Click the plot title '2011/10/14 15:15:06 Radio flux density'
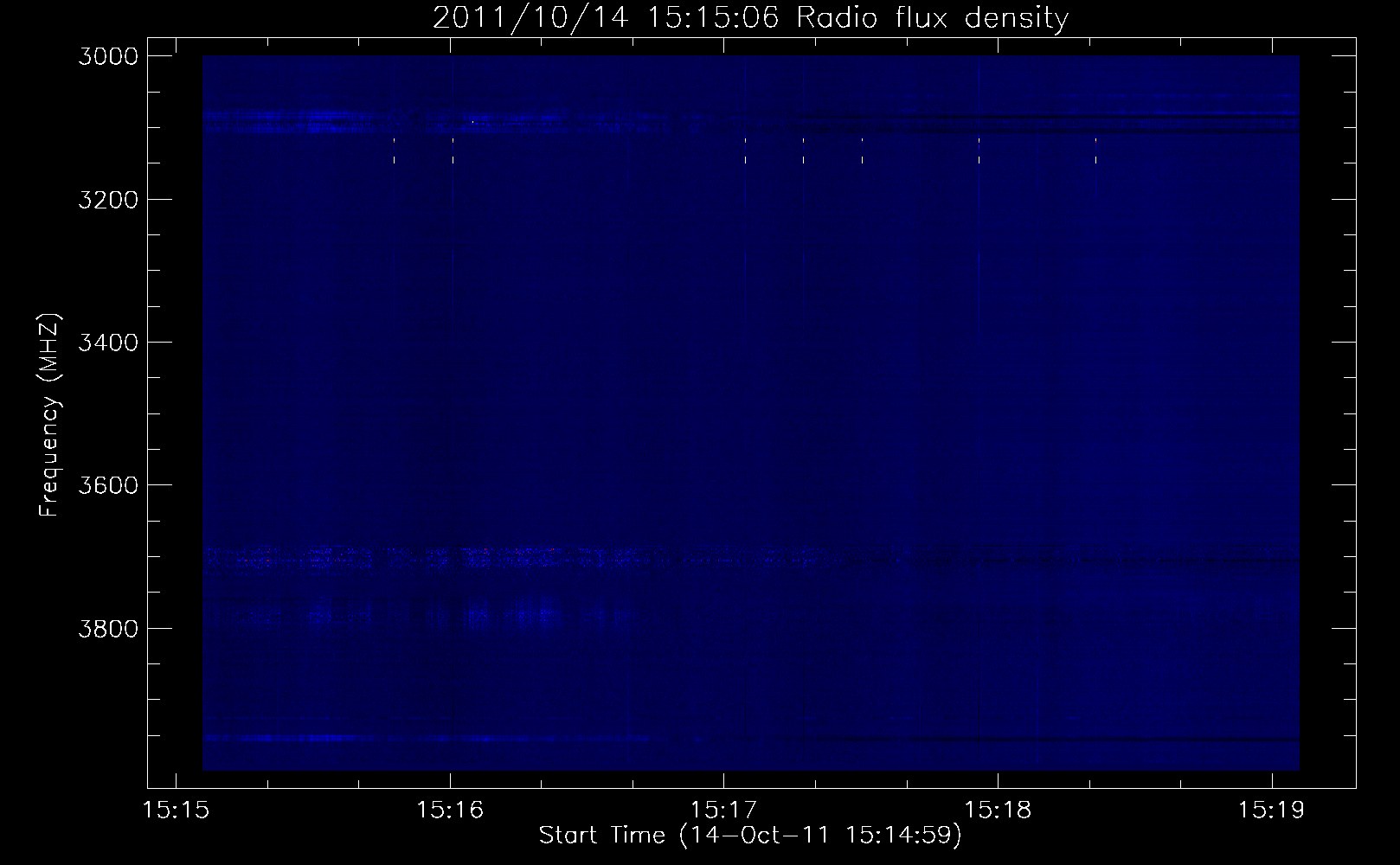Image resolution: width=1400 pixels, height=865 pixels. point(750,18)
